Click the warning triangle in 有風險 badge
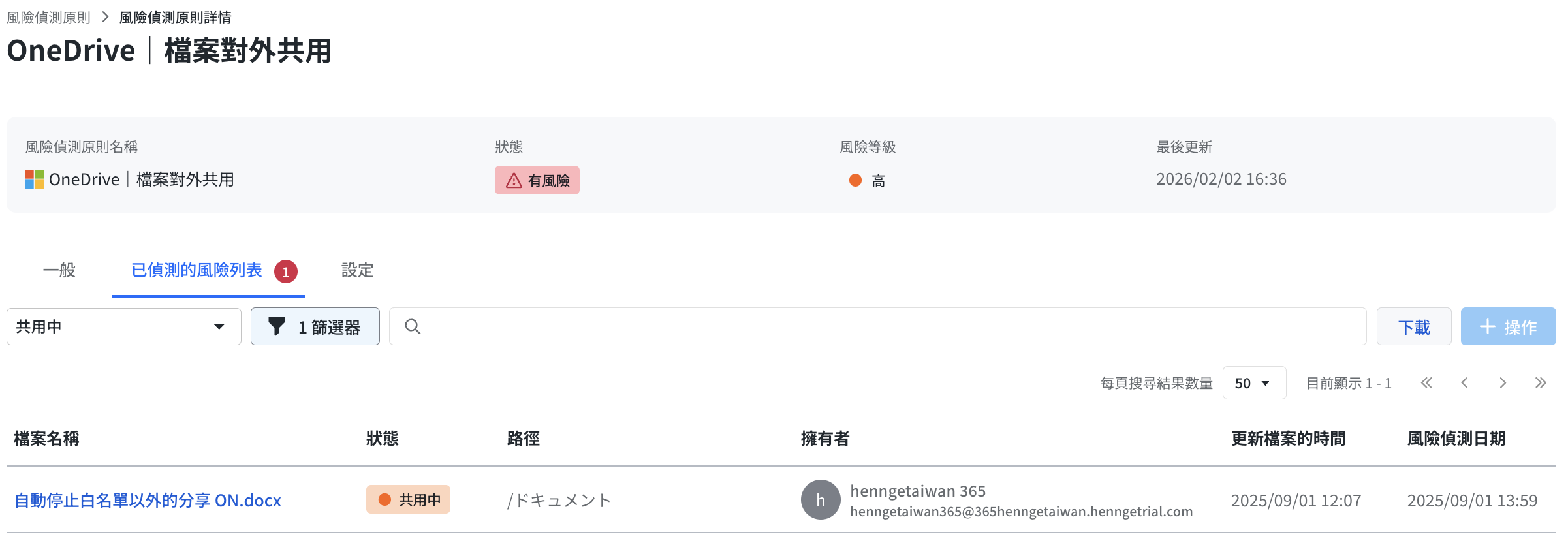1568x543 pixels. pyautogui.click(x=514, y=181)
